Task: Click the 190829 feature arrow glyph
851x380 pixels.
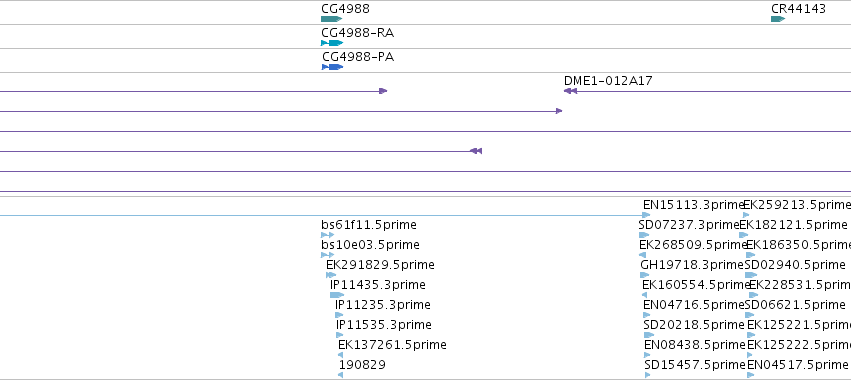Action: coord(340,375)
